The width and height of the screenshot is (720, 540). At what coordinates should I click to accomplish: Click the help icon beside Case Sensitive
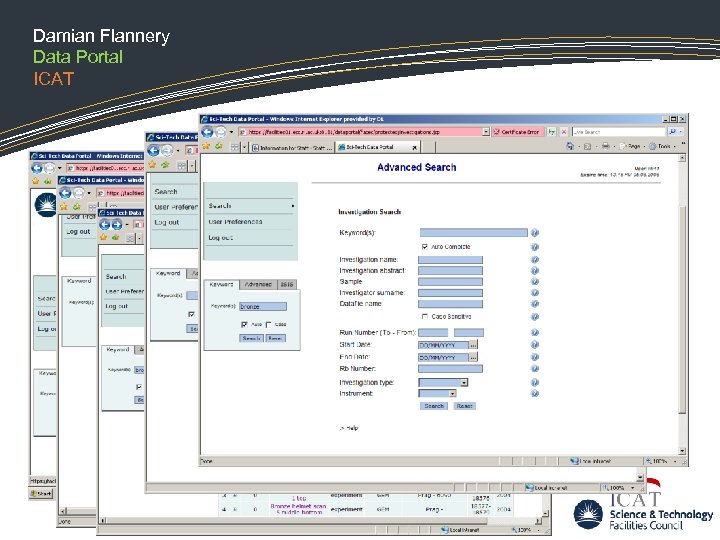535,317
